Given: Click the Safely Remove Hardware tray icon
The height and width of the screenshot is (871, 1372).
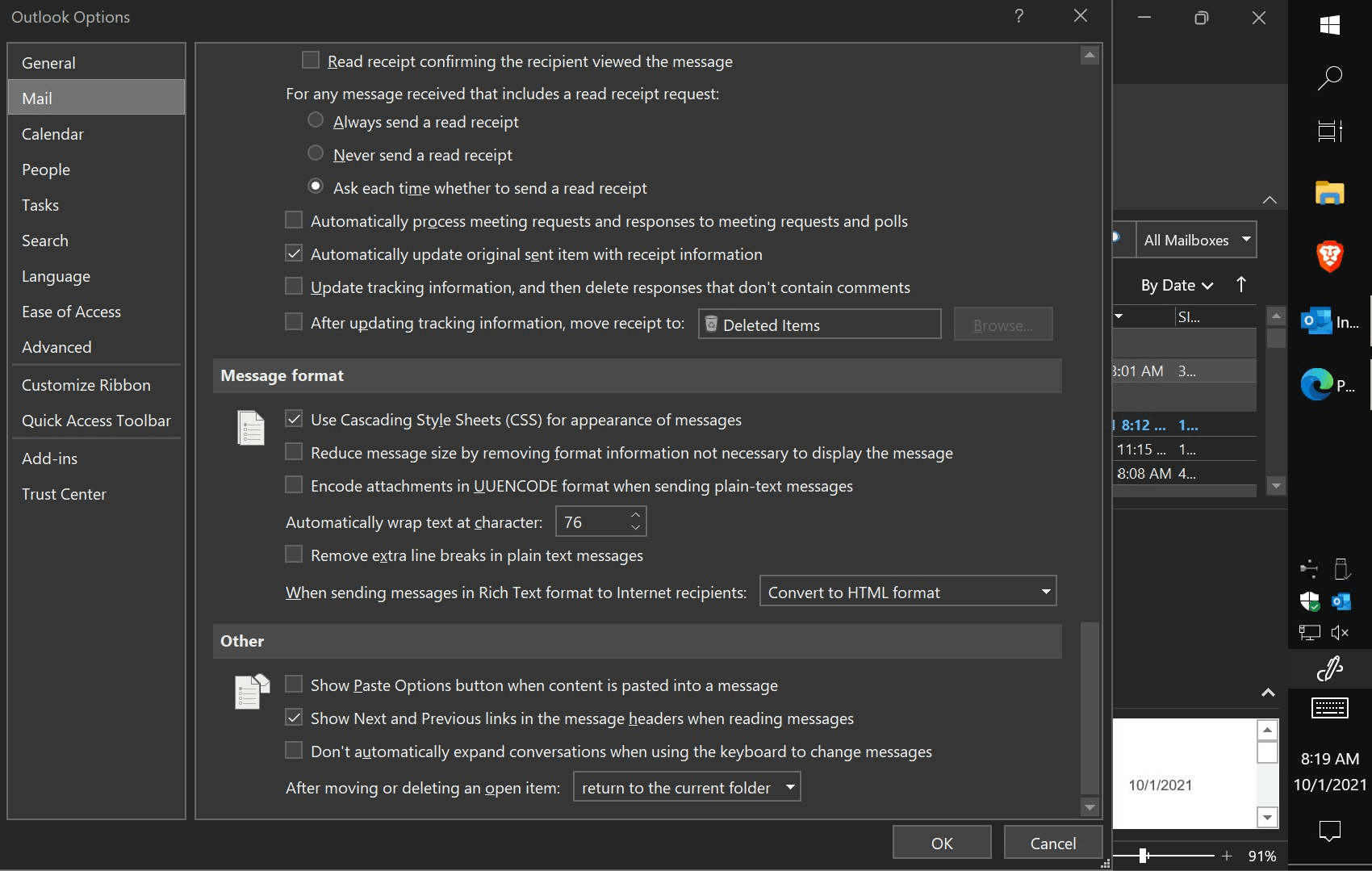Looking at the screenshot, I should [x=1341, y=569].
